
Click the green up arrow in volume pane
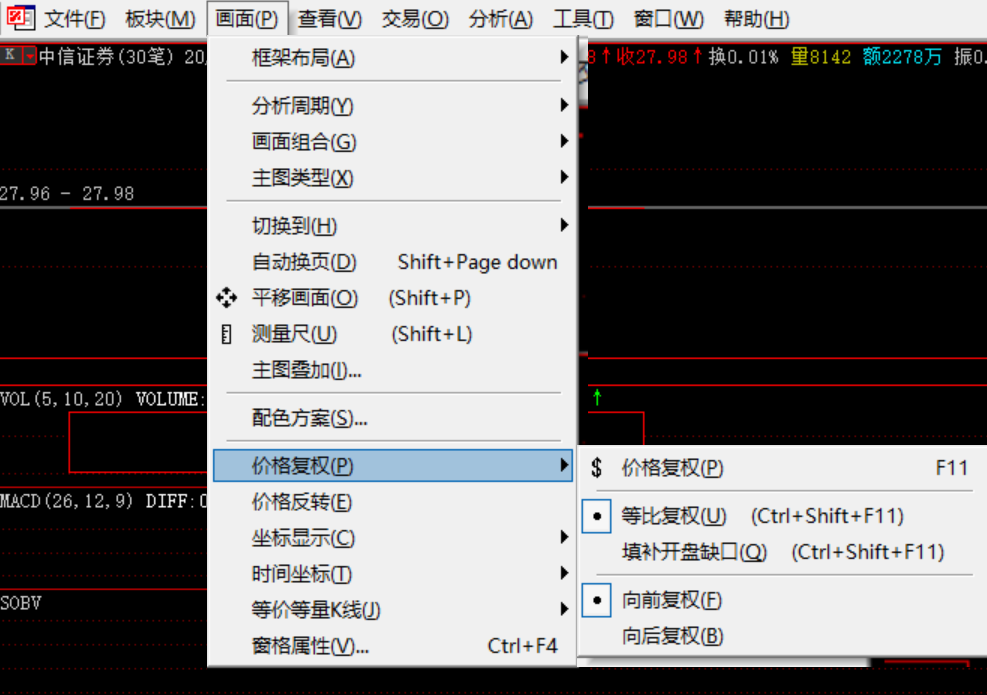[x=597, y=397]
